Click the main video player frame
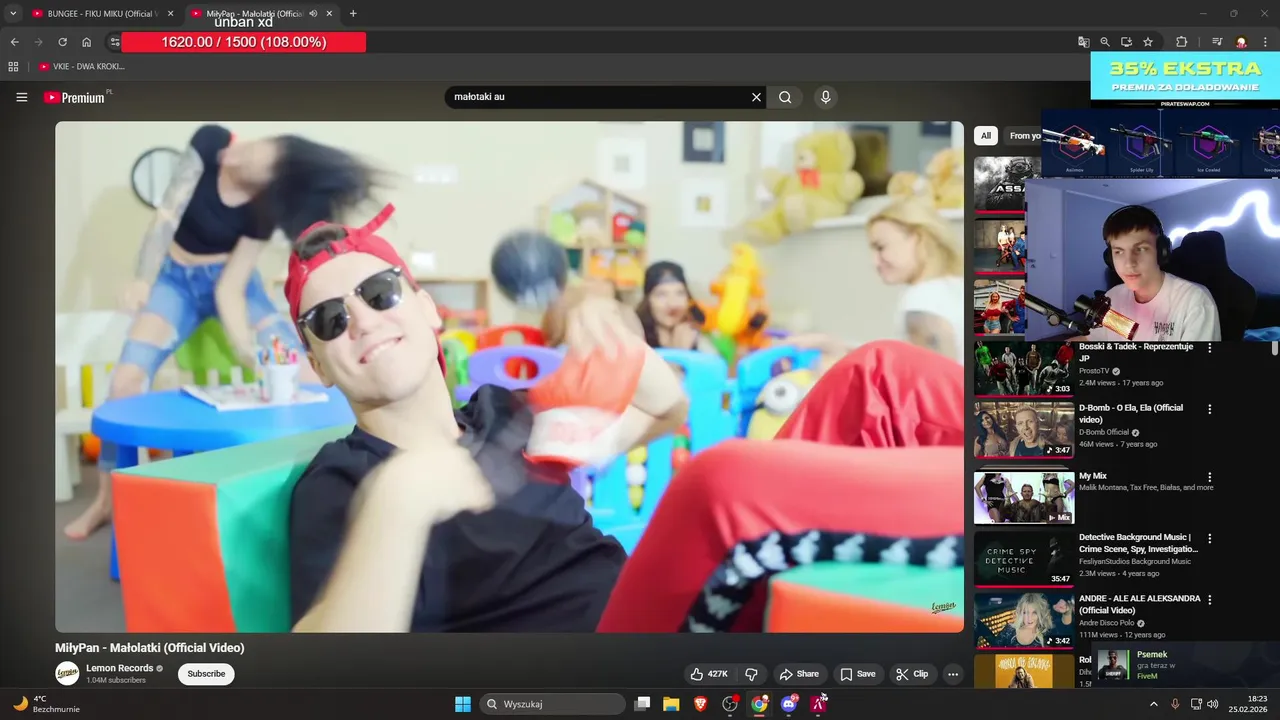Image resolution: width=1280 pixels, height=720 pixels. (x=509, y=377)
